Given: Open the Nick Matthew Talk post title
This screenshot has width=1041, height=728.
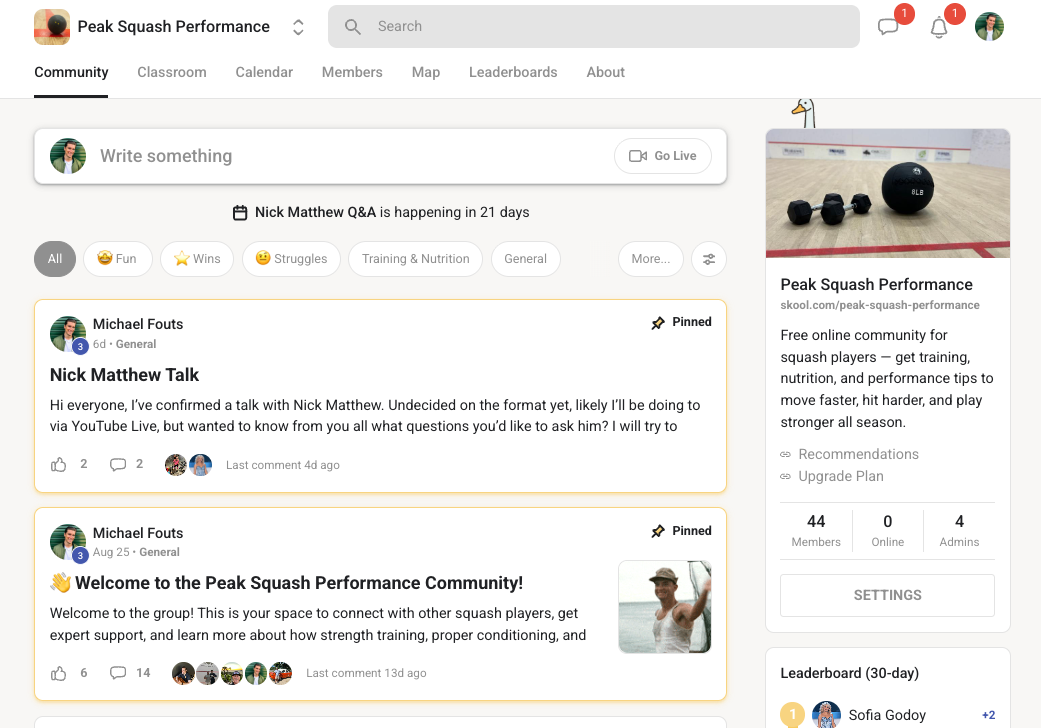Looking at the screenshot, I should point(124,375).
